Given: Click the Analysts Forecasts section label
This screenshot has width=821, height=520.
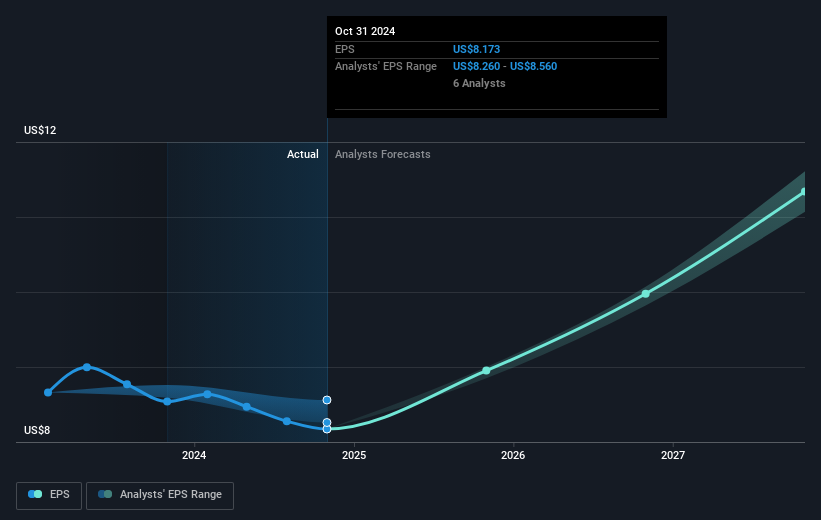Looking at the screenshot, I should point(383,154).
